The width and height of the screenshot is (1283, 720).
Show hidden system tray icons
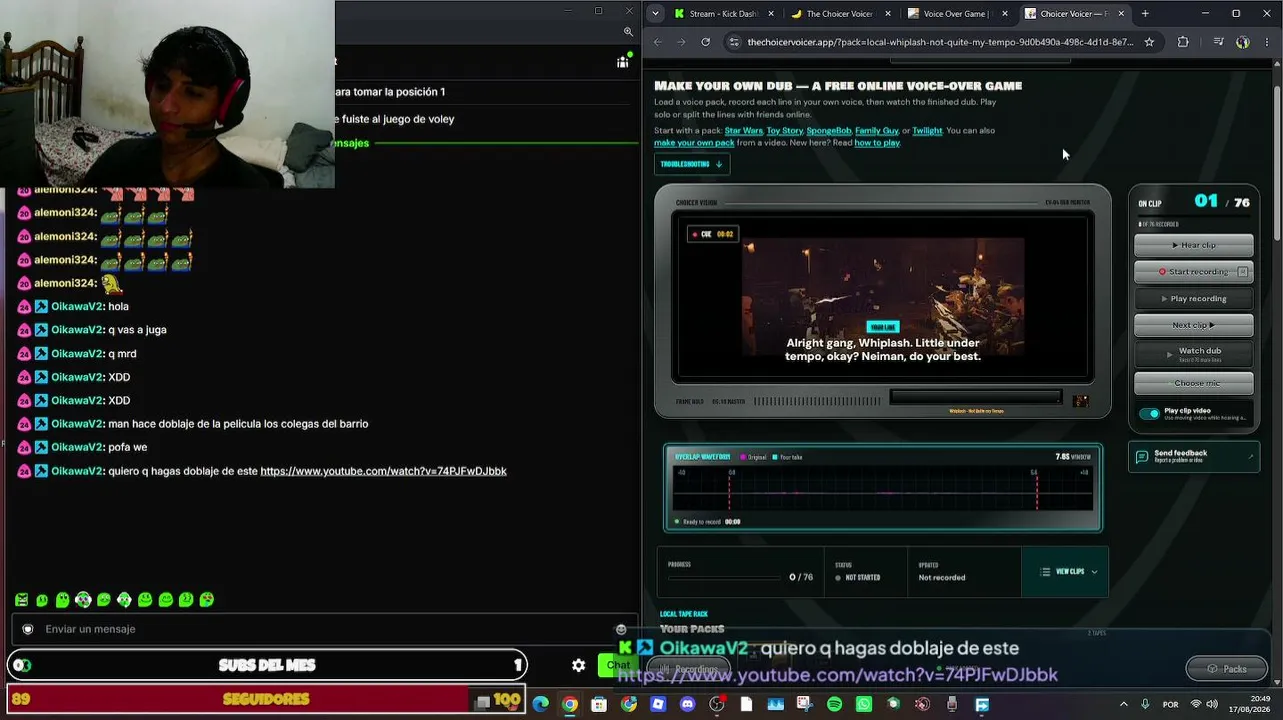point(1123,704)
